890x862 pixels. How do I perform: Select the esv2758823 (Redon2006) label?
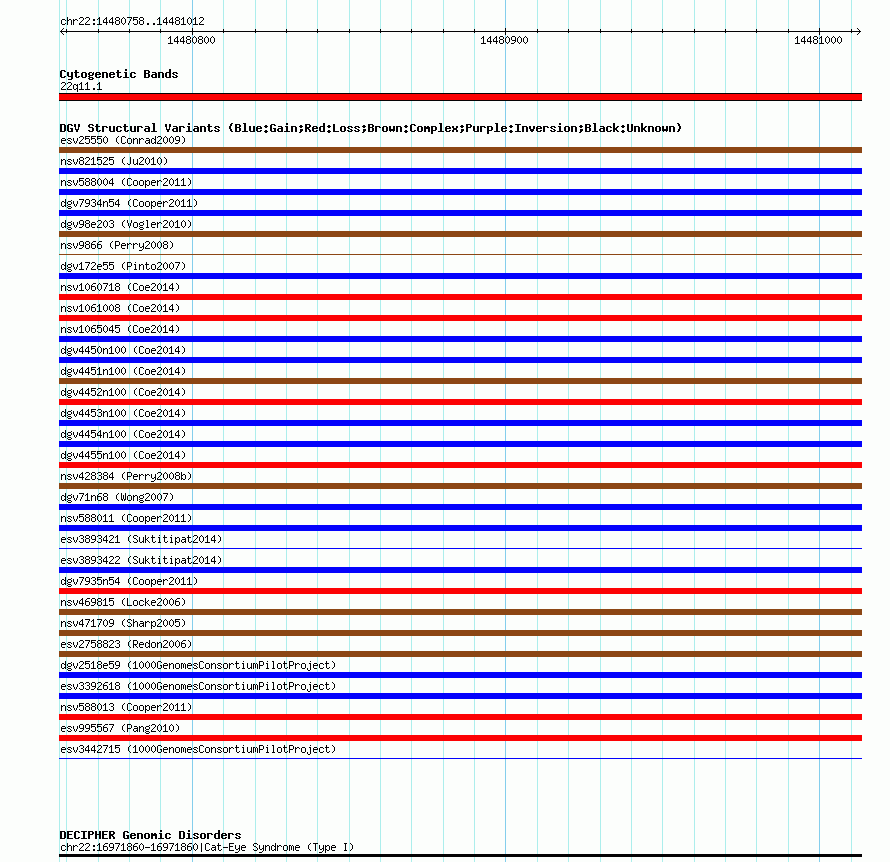(x=126, y=644)
